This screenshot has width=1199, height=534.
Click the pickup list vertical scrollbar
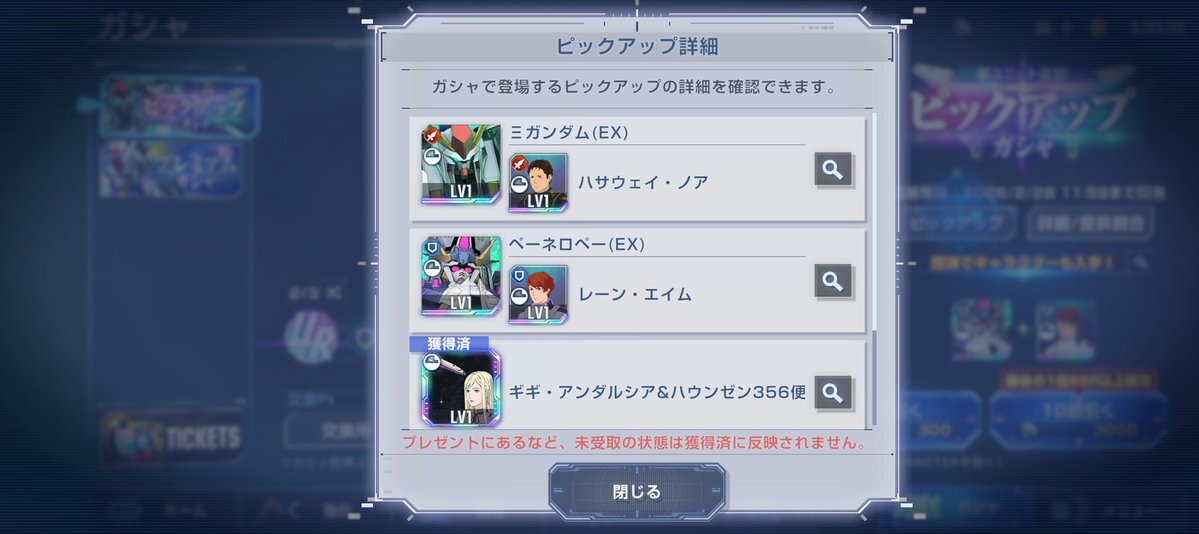click(873, 268)
